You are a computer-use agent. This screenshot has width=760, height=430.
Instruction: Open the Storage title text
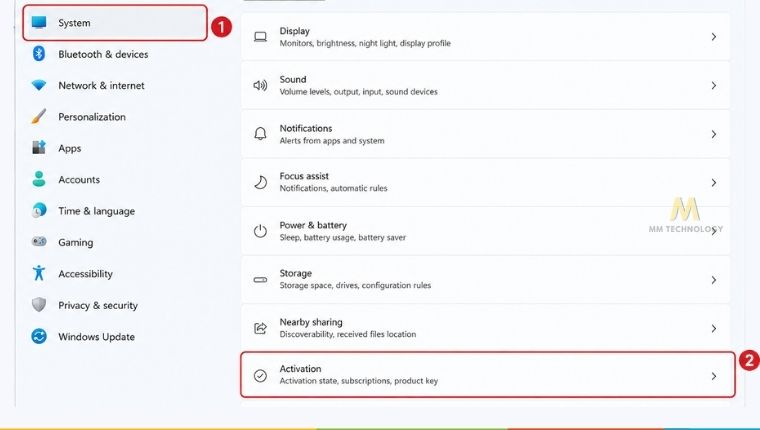[x=296, y=273]
